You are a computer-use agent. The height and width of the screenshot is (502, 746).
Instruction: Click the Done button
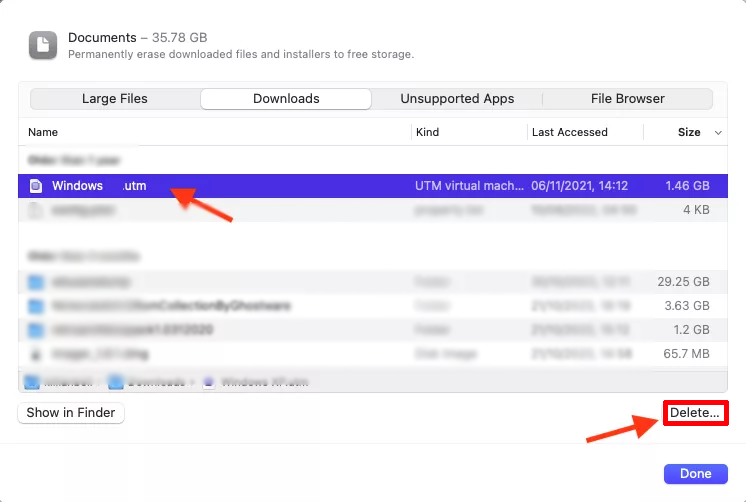pyautogui.click(x=696, y=474)
